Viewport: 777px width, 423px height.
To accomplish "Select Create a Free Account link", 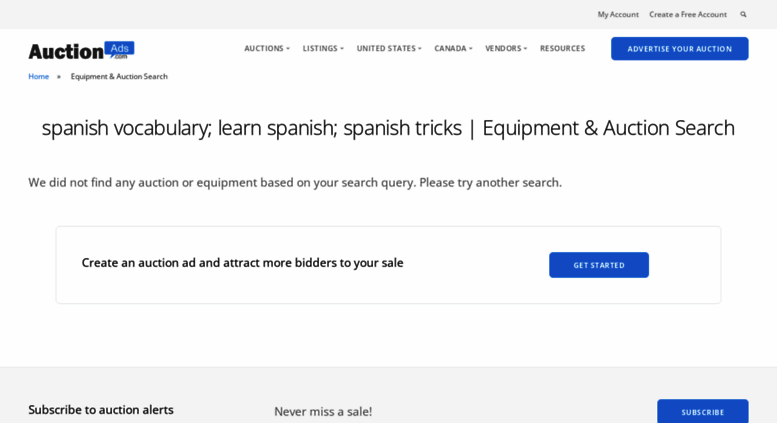I will (x=688, y=14).
